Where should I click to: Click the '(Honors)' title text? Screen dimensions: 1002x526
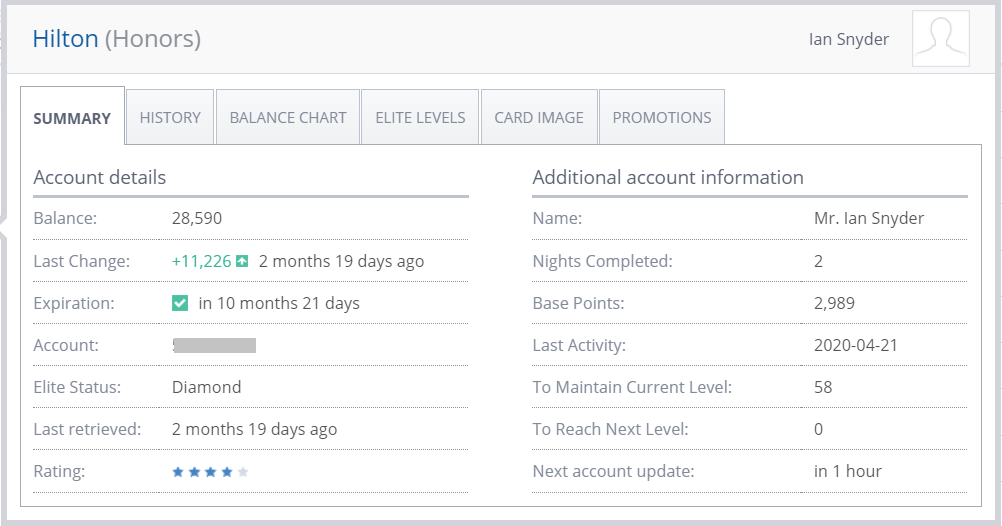point(153,40)
